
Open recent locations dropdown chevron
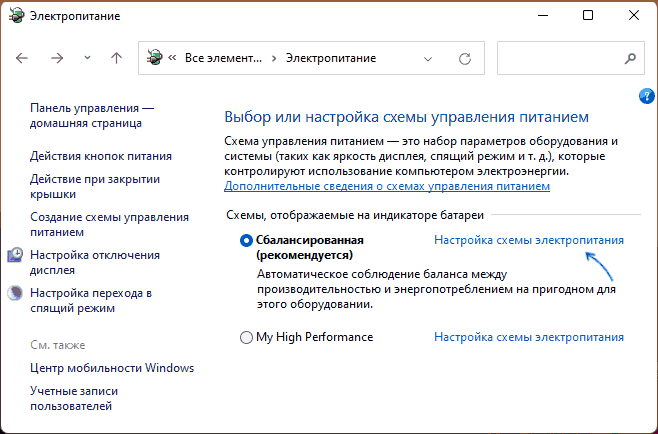[87, 58]
